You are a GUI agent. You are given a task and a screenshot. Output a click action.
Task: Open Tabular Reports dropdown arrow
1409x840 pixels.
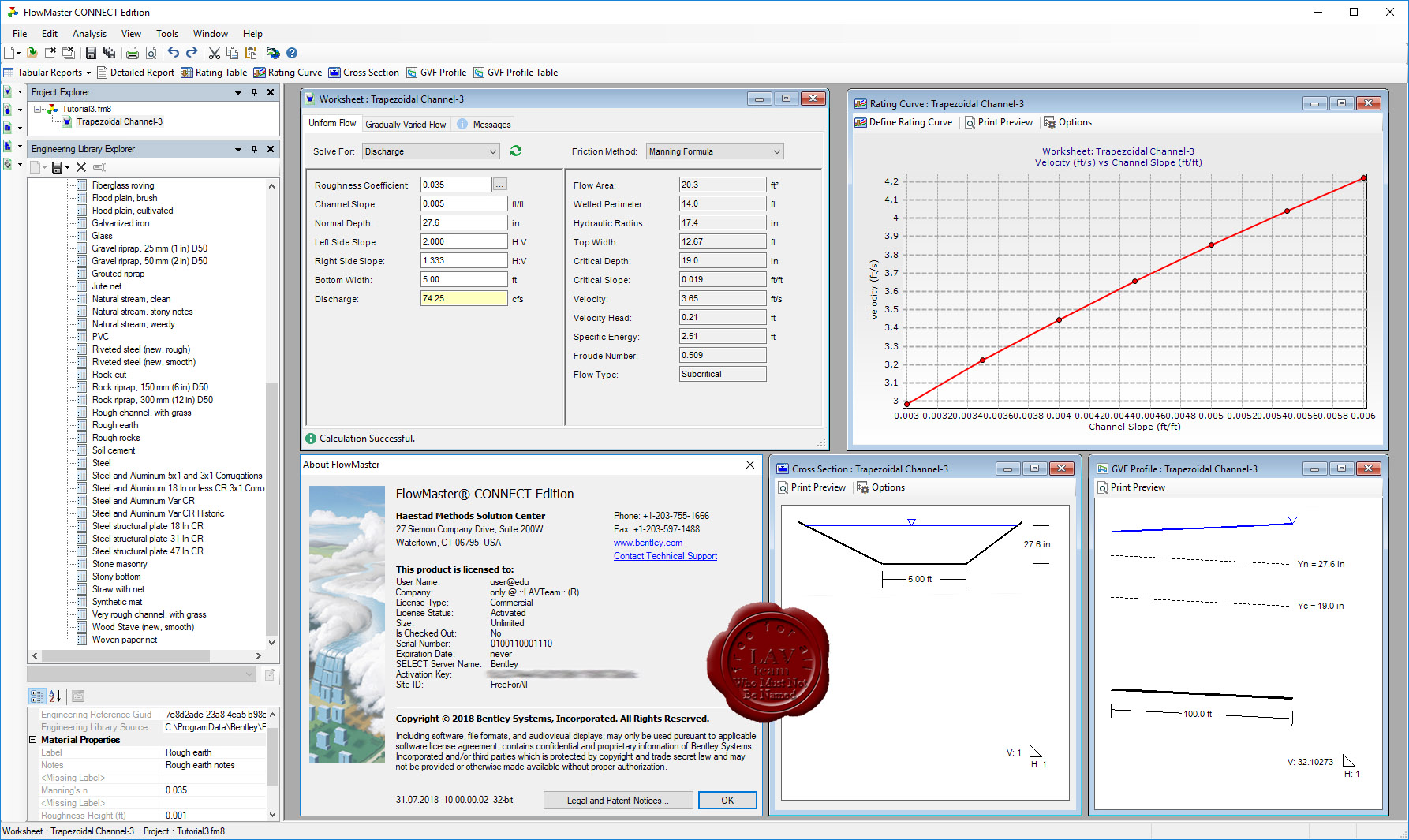point(88,73)
